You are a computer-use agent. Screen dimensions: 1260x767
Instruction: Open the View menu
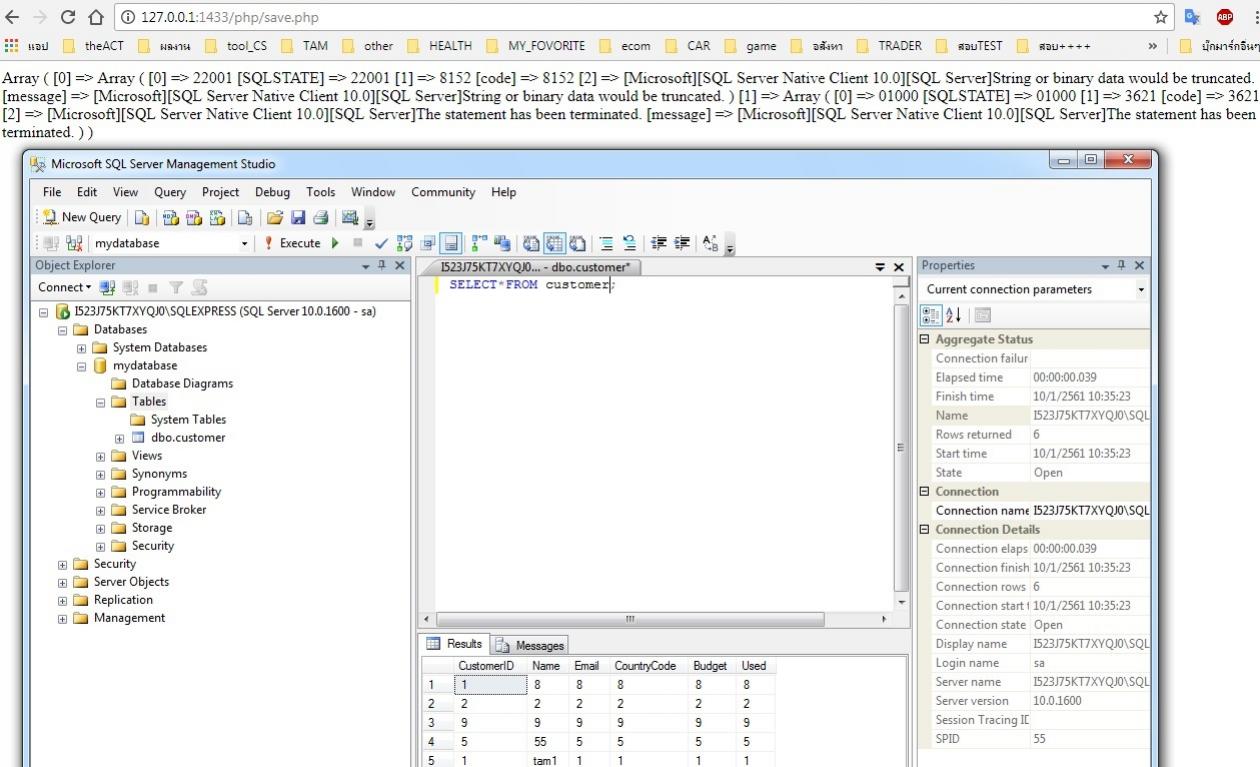[x=126, y=192]
